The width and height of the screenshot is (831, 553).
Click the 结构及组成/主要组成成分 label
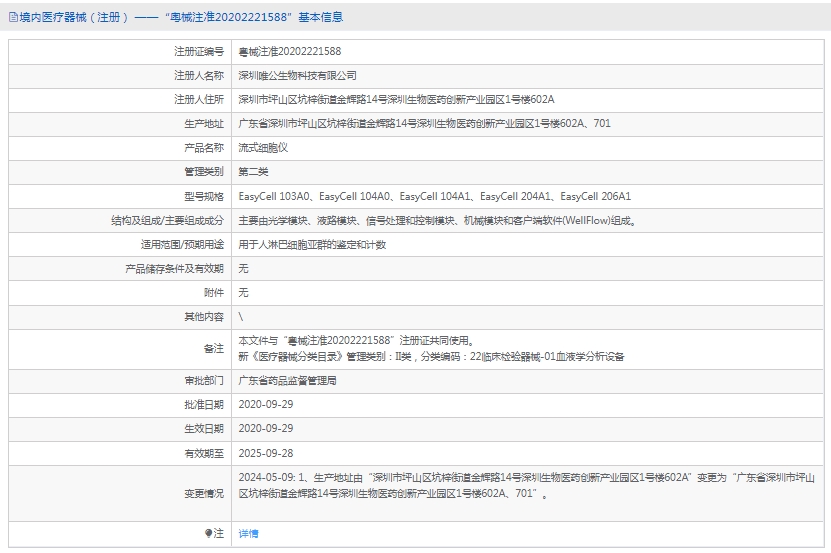pyautogui.click(x=167, y=221)
